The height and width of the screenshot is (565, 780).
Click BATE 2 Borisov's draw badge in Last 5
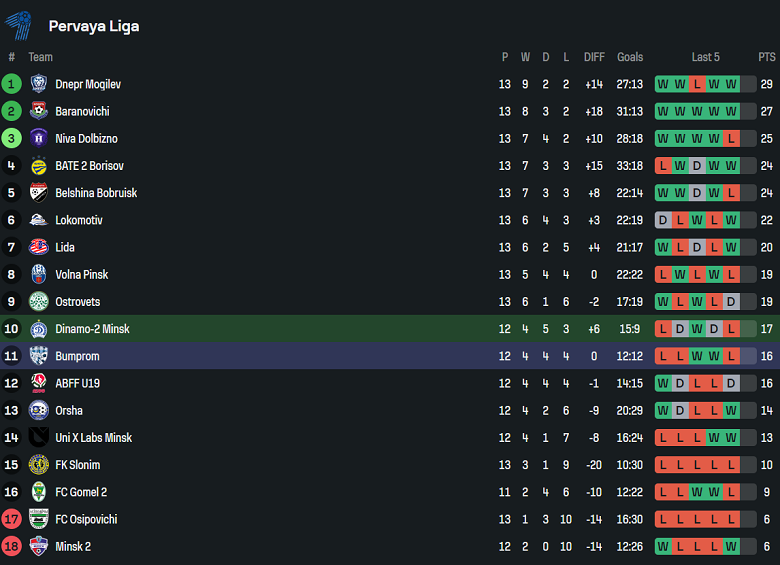pyautogui.click(x=697, y=166)
